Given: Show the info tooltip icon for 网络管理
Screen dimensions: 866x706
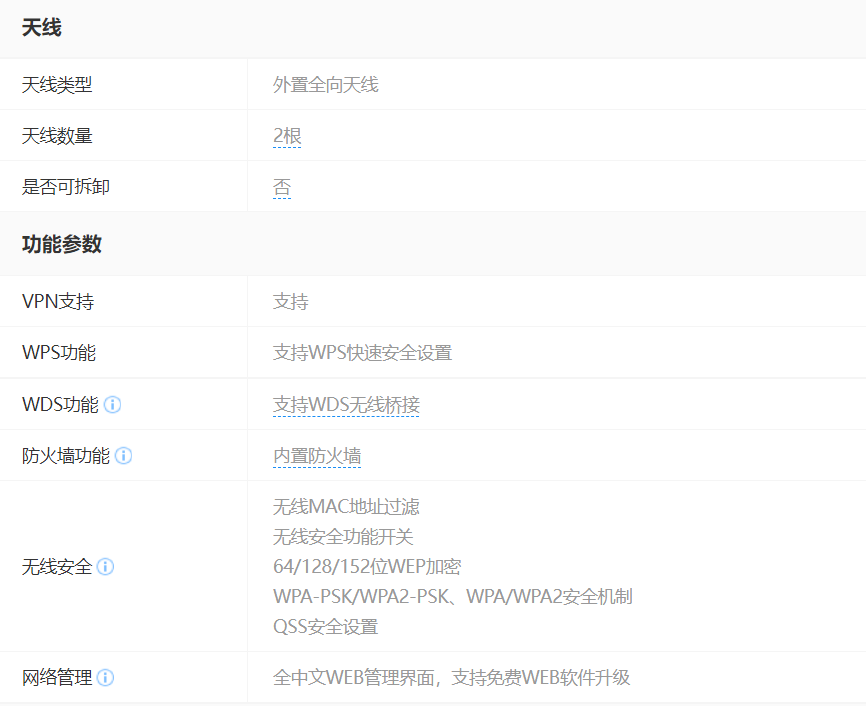Looking at the screenshot, I should pos(105,678).
